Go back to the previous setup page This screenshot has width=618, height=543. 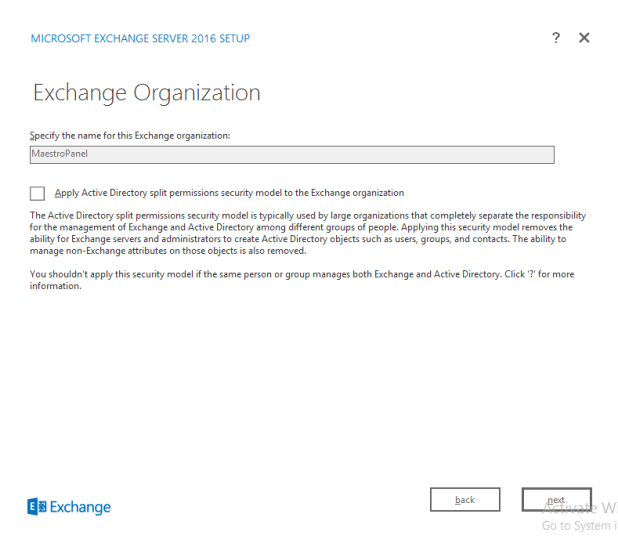[465, 500]
